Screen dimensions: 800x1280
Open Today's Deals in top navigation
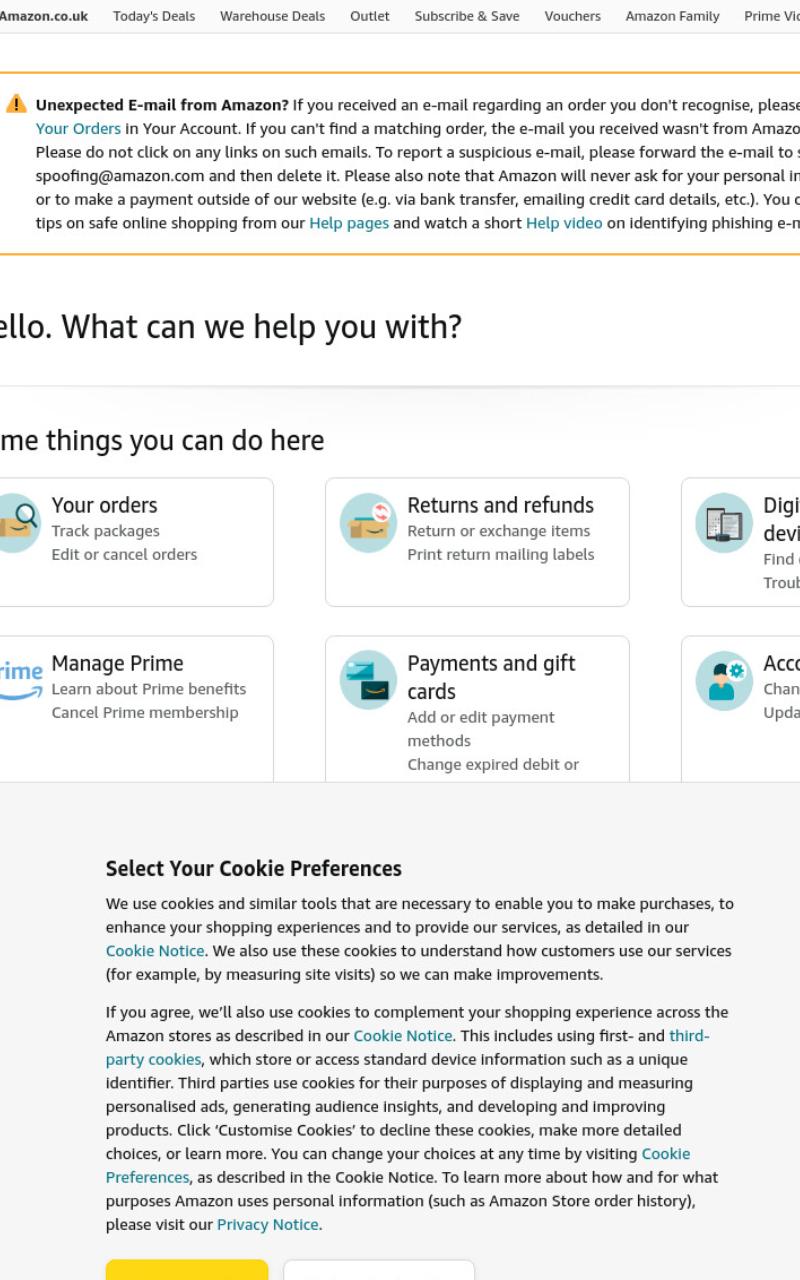[x=154, y=16]
